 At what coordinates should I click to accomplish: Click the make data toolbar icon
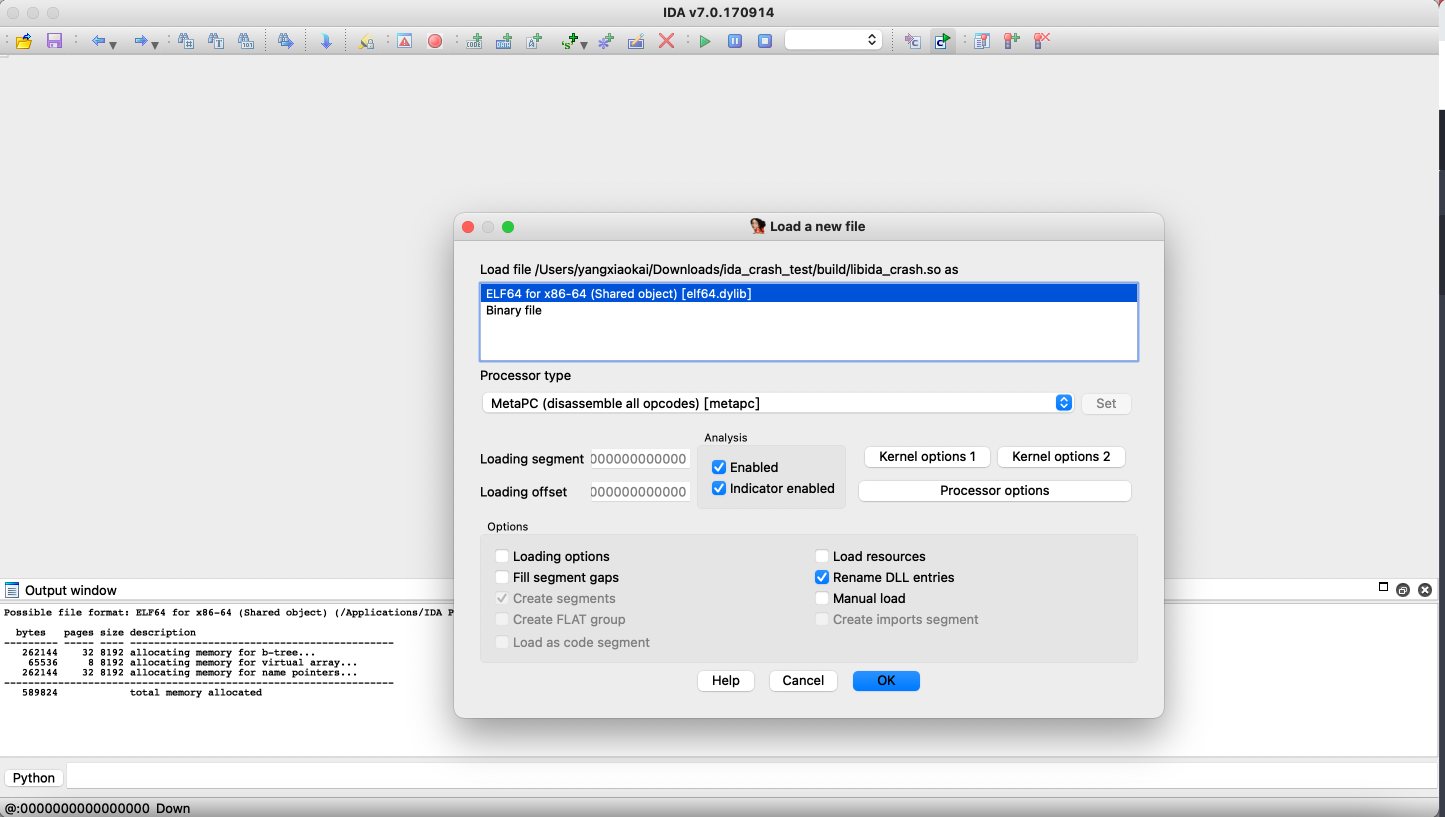point(504,41)
